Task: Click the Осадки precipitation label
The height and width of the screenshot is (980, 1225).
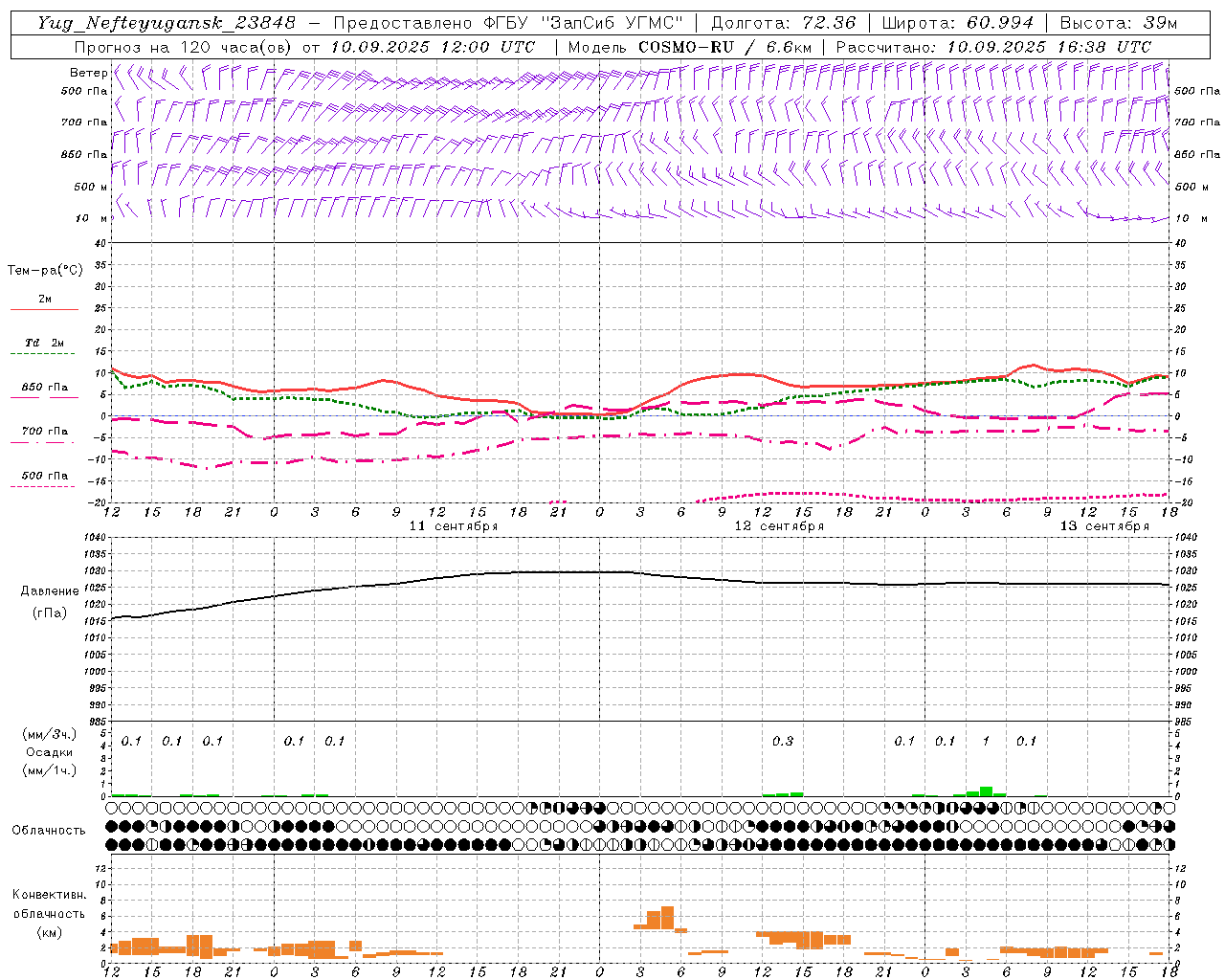Action: click(48, 752)
